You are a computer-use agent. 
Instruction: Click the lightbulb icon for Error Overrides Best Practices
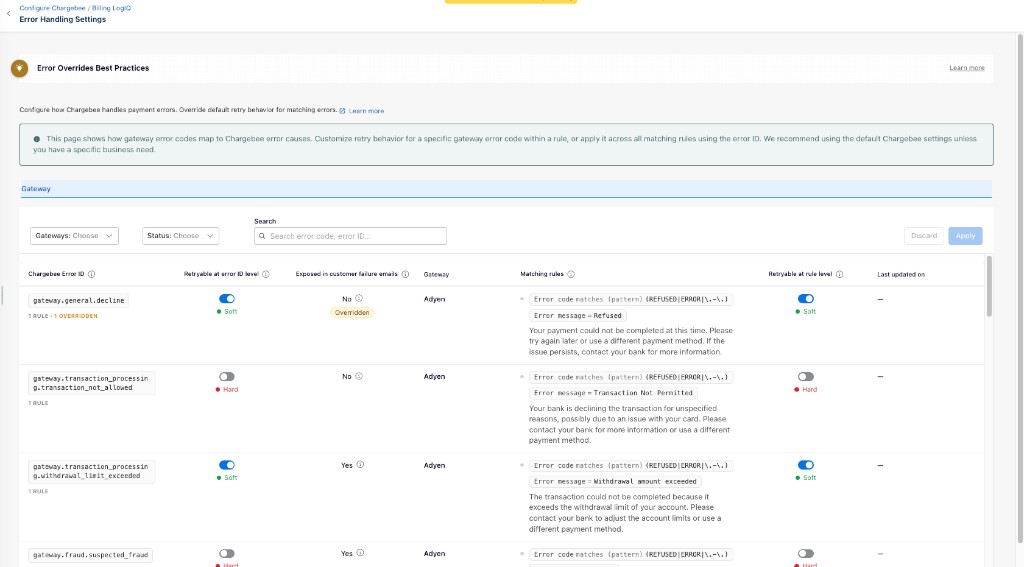coord(20,68)
